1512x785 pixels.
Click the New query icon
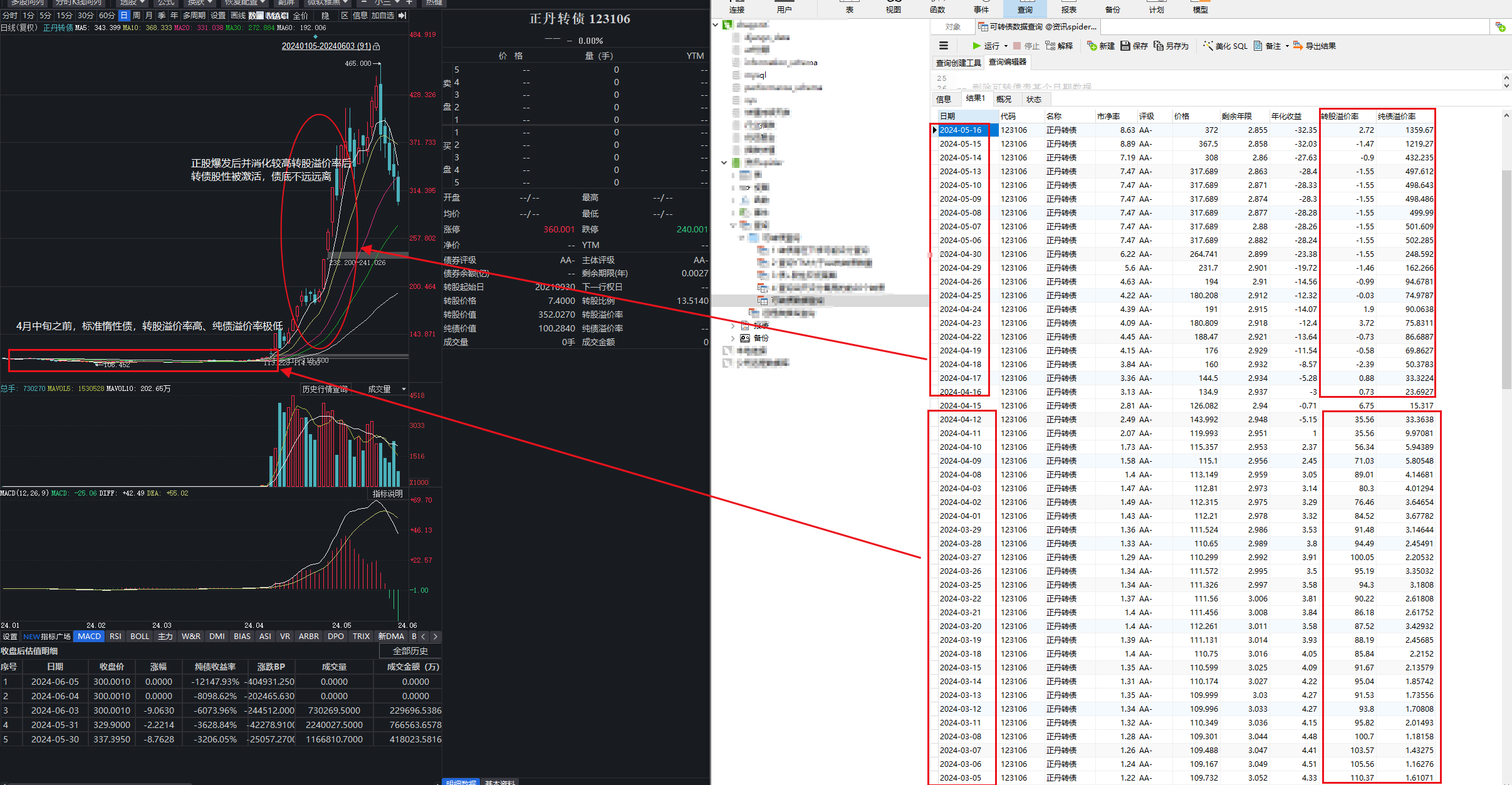click(1092, 46)
